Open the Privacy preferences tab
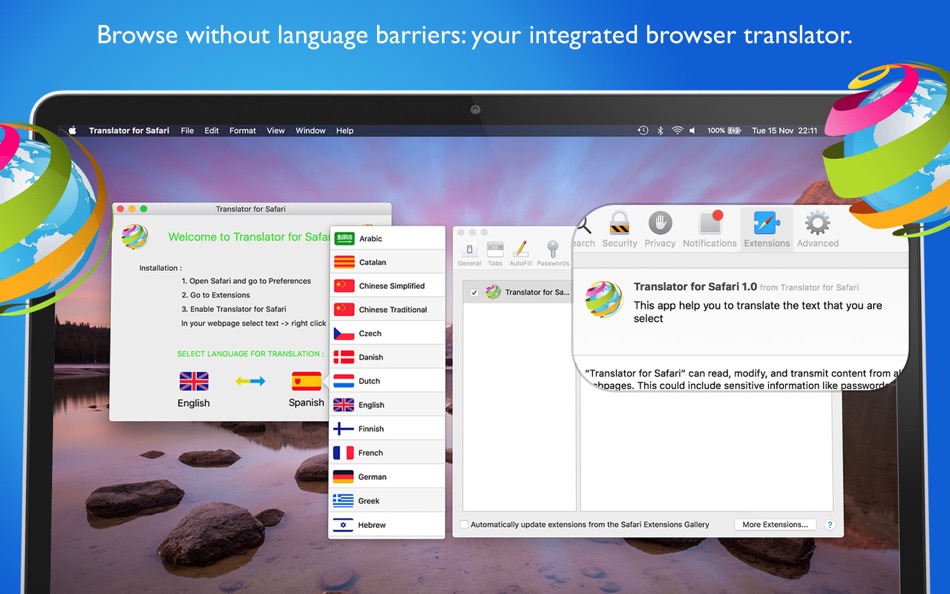This screenshot has width=950, height=594. [660, 229]
